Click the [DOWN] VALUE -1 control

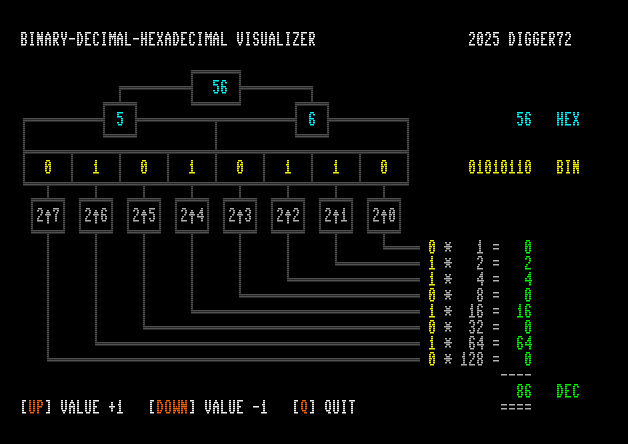click(208, 407)
